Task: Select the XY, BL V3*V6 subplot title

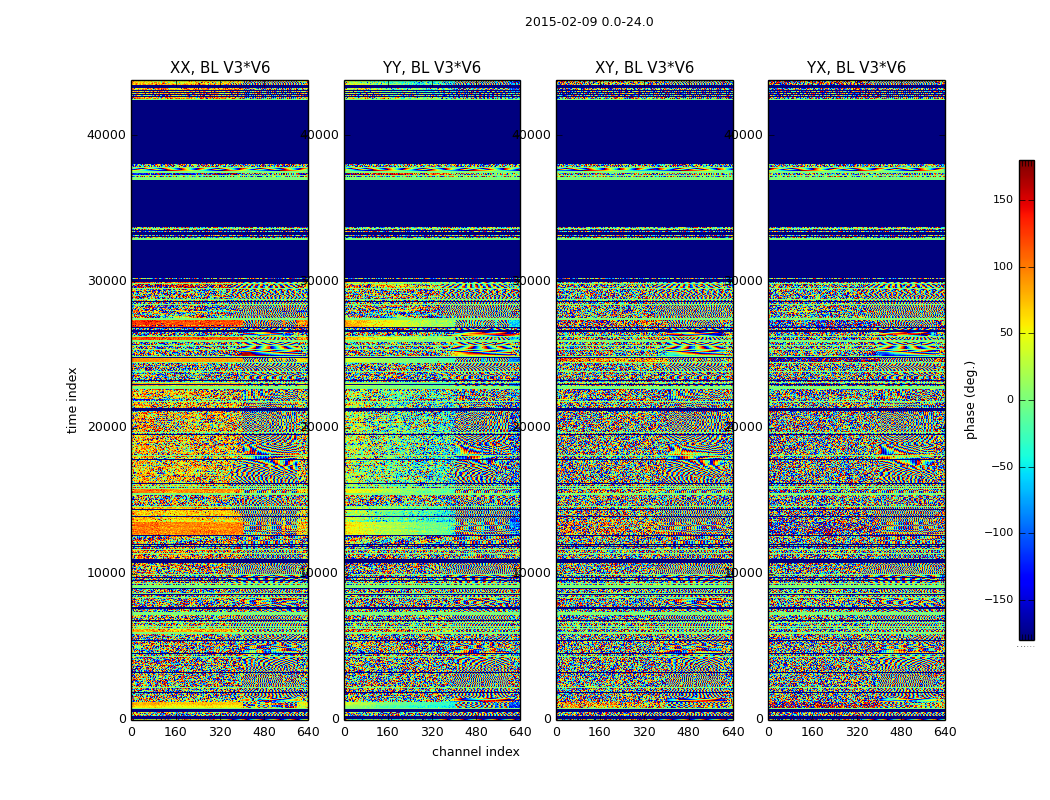Action: tap(644, 68)
